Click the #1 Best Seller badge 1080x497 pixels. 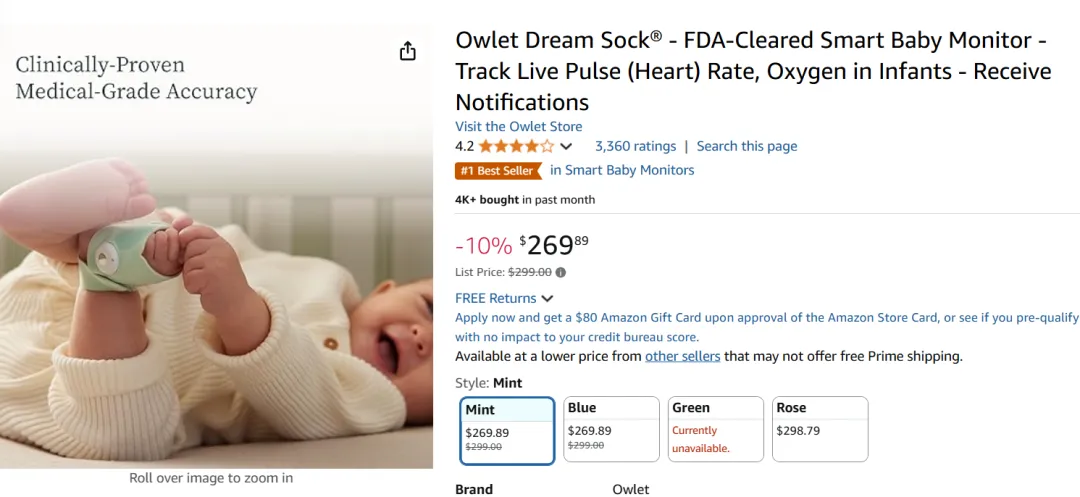click(x=499, y=170)
